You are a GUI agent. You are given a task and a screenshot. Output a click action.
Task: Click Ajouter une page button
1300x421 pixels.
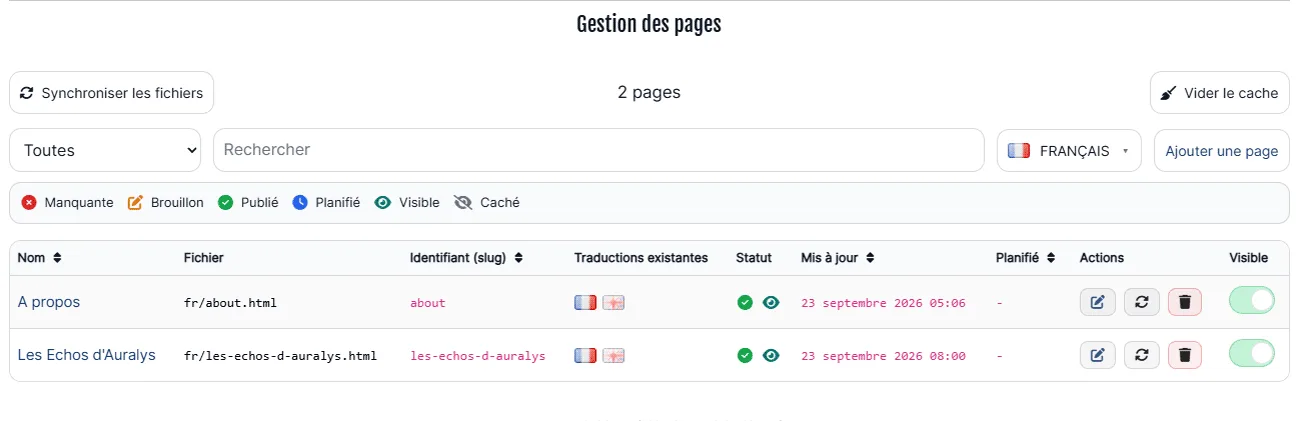pos(1221,151)
